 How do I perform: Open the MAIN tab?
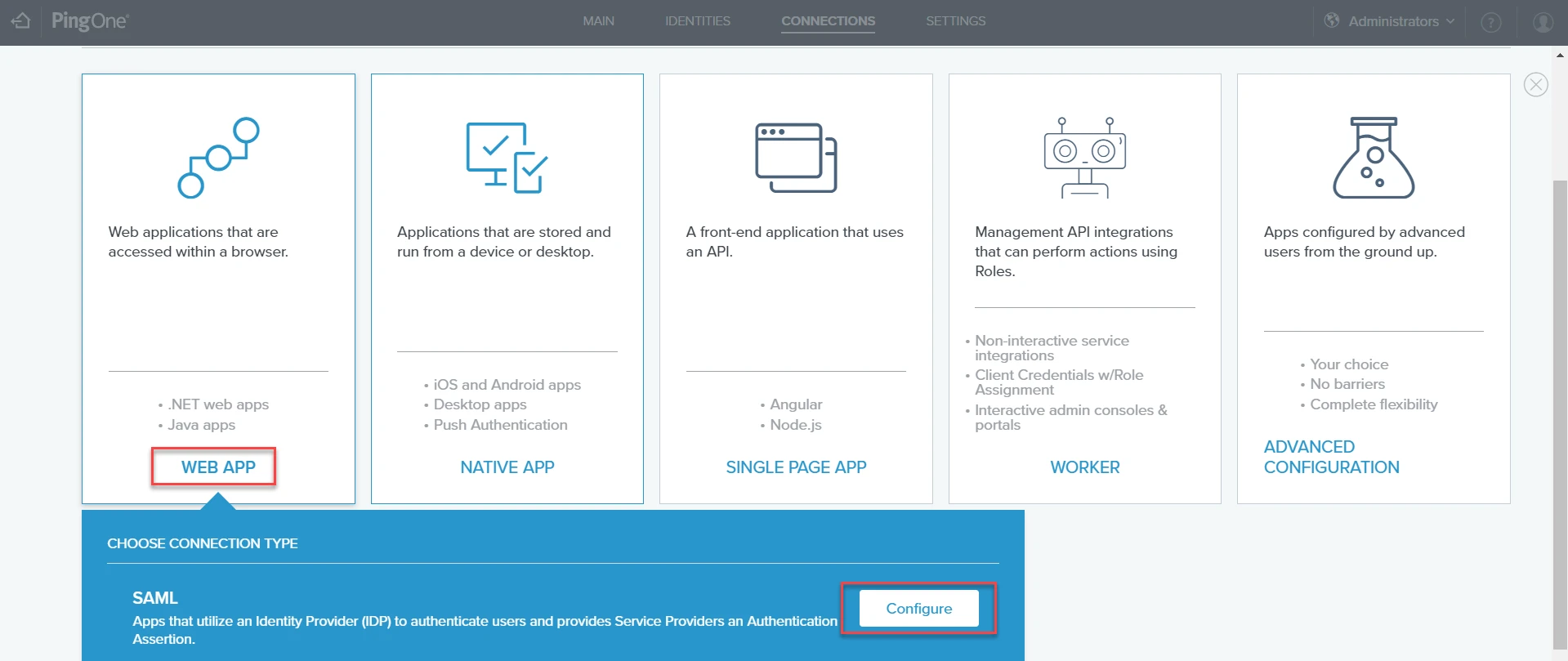point(598,21)
